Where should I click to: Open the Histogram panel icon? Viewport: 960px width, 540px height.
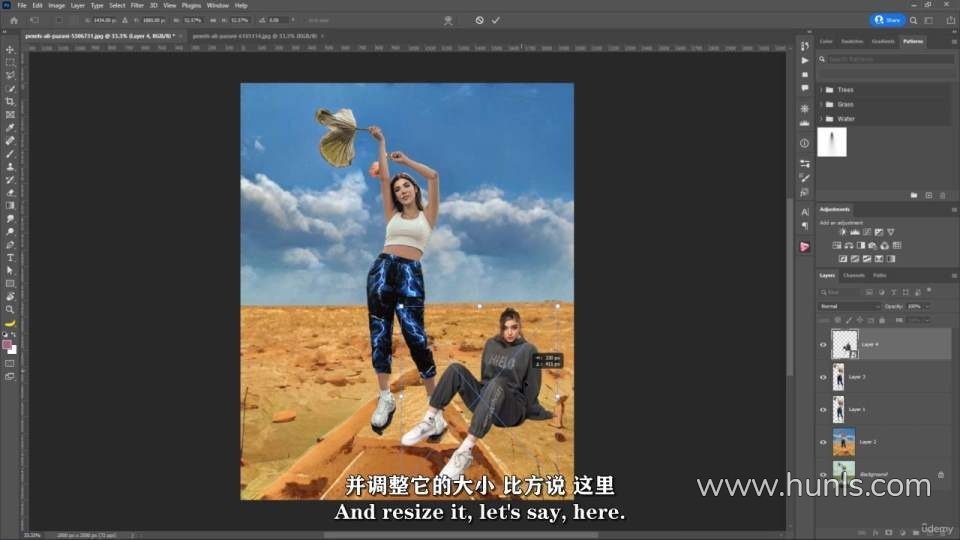804,123
